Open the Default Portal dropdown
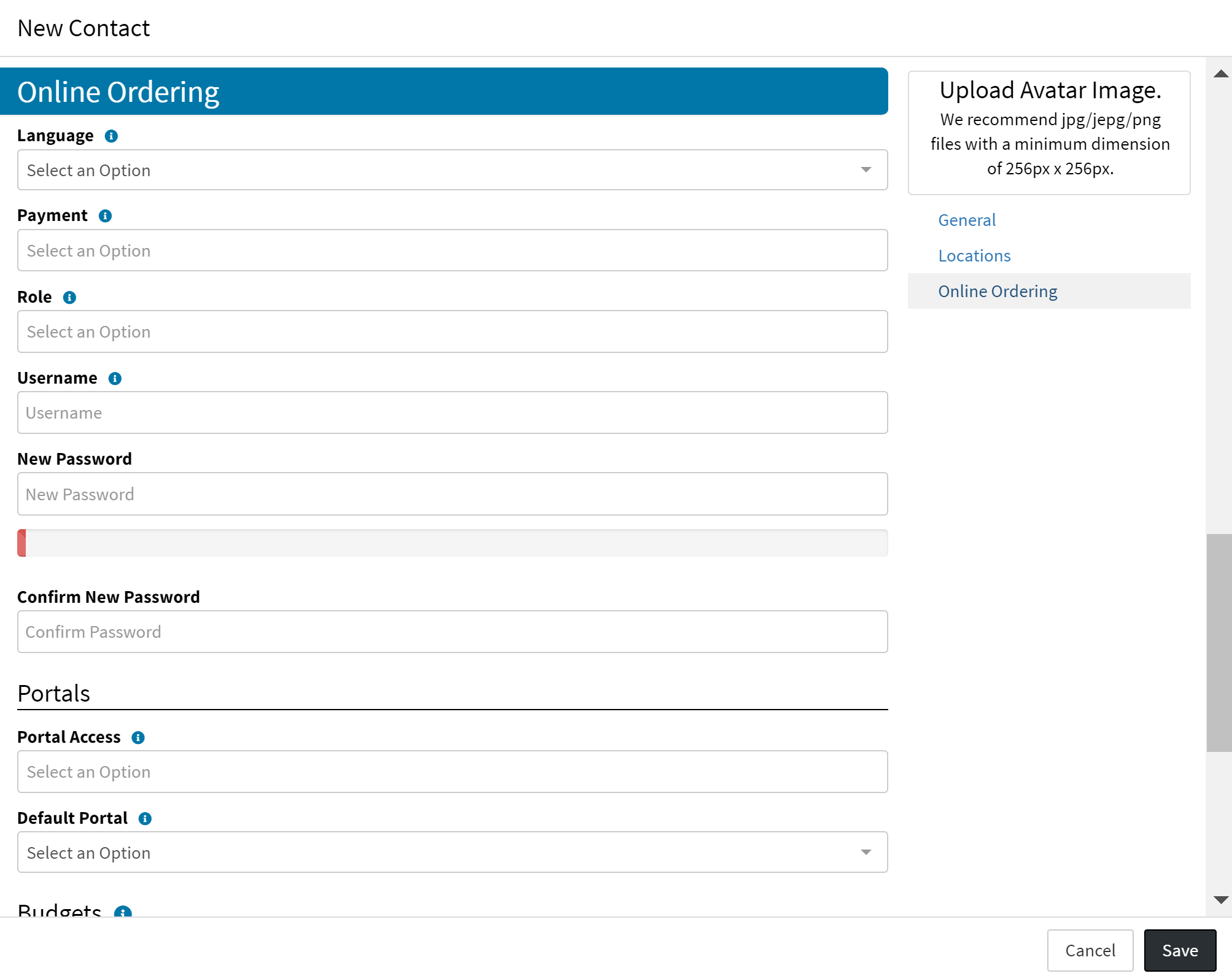Viewport: 1232px width, 976px height. point(452,853)
